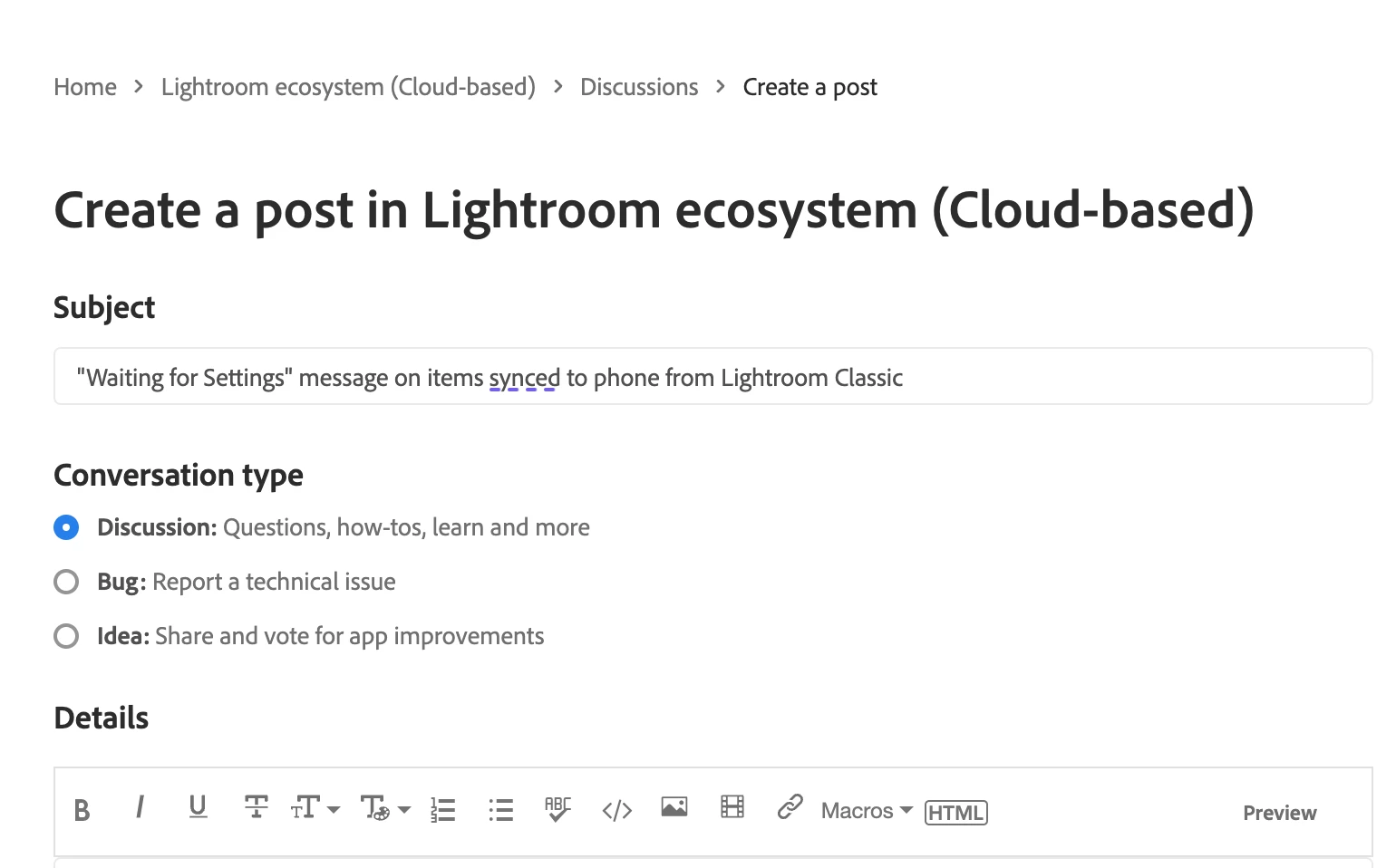Select the Discussion conversation type
1396x868 pixels.
(x=66, y=527)
